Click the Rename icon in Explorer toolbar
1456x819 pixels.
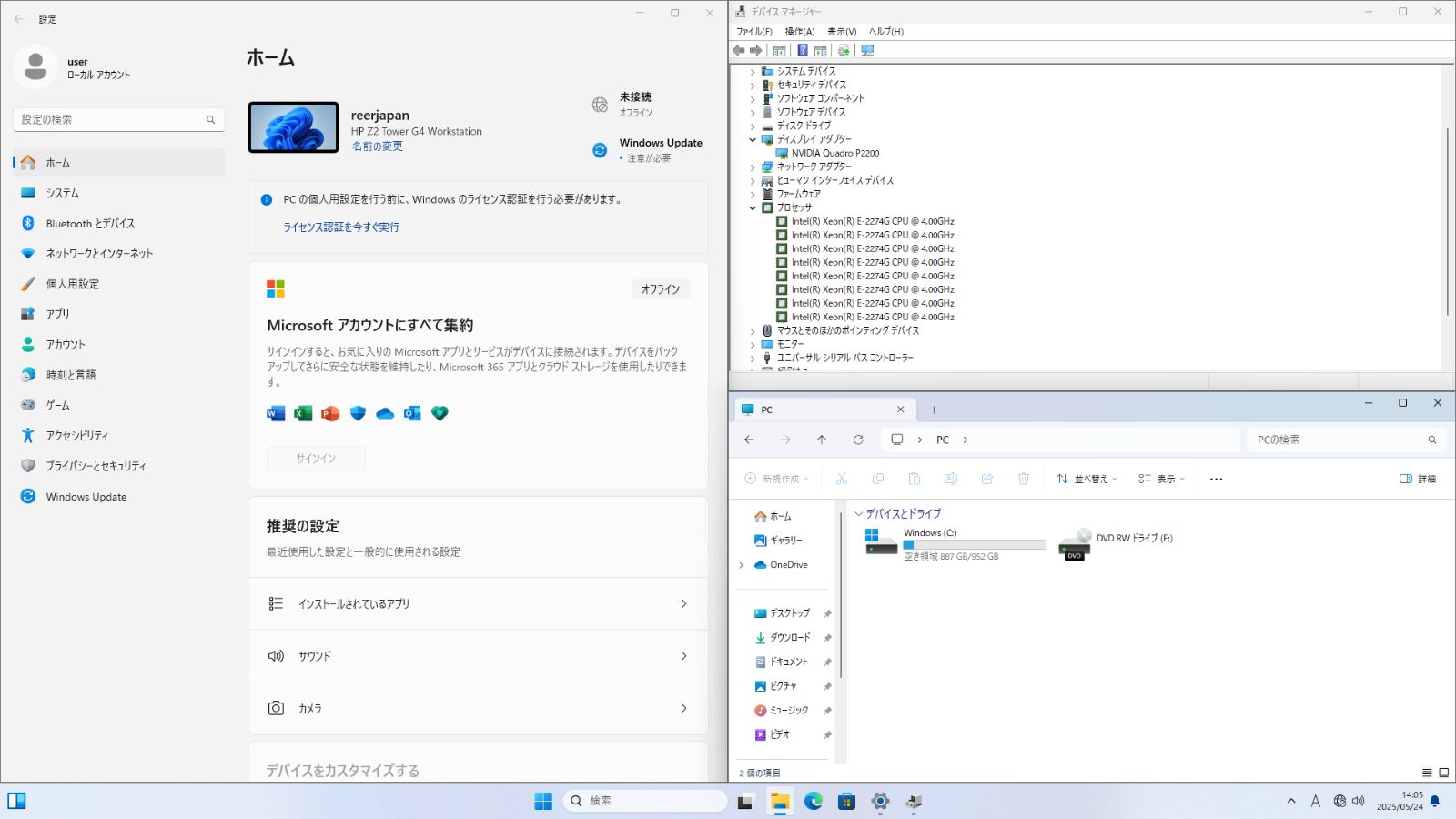coord(951,479)
